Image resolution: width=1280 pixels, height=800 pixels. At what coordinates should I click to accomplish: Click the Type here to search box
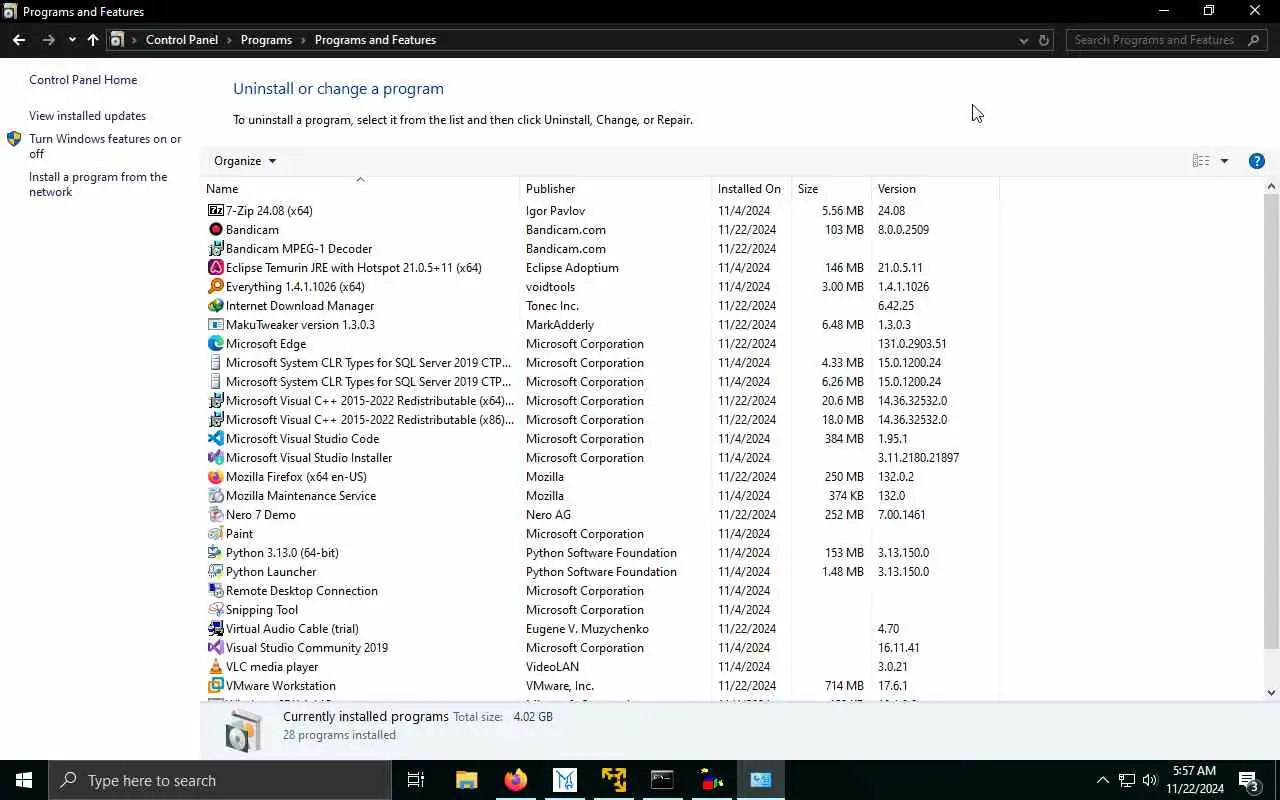219,780
